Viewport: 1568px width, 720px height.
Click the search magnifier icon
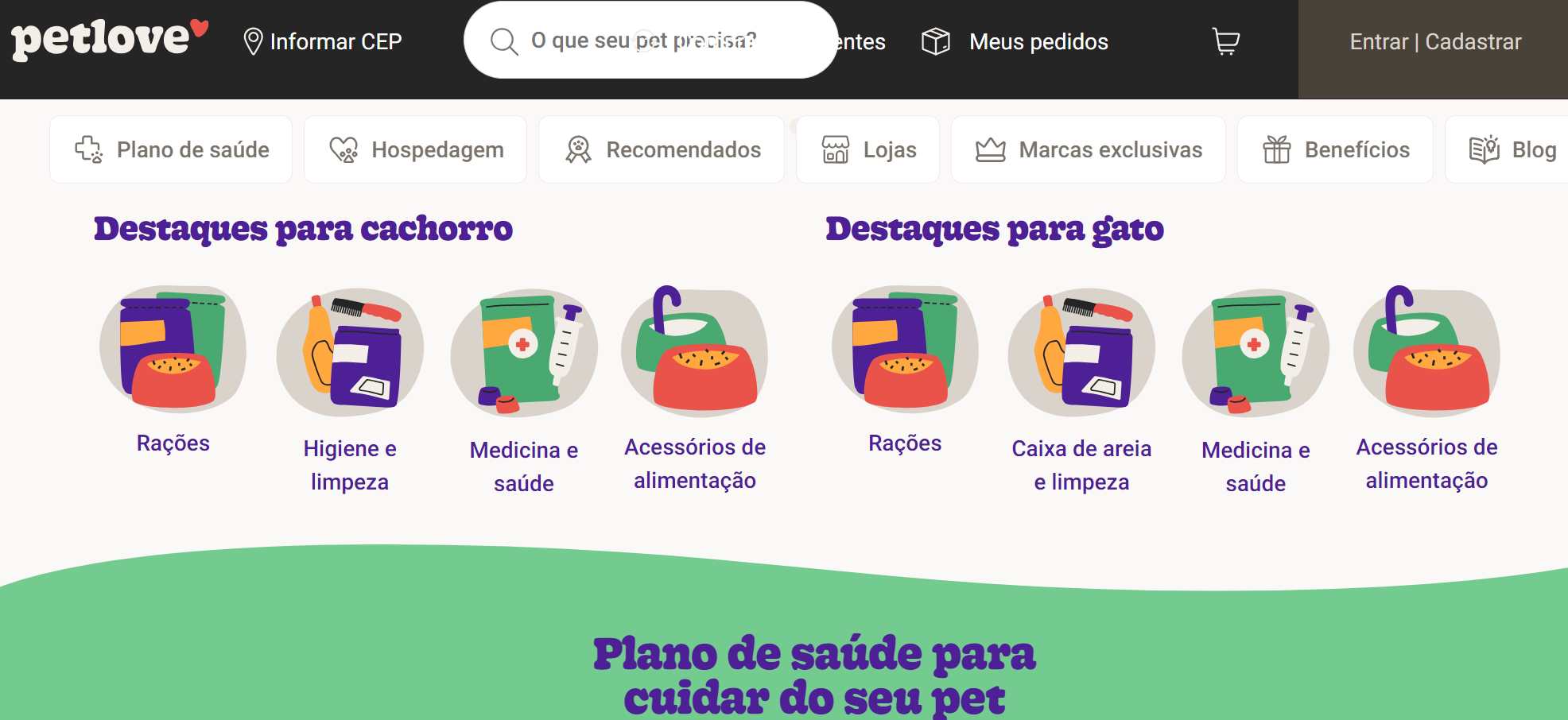(503, 41)
